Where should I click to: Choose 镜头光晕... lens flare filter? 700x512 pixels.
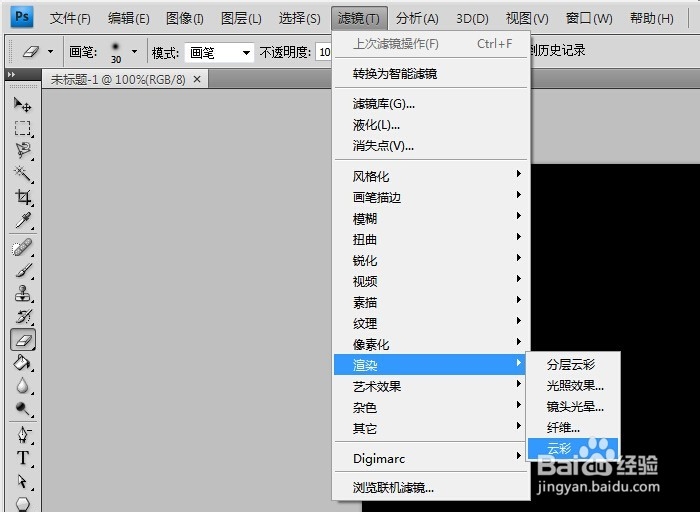(x=573, y=407)
